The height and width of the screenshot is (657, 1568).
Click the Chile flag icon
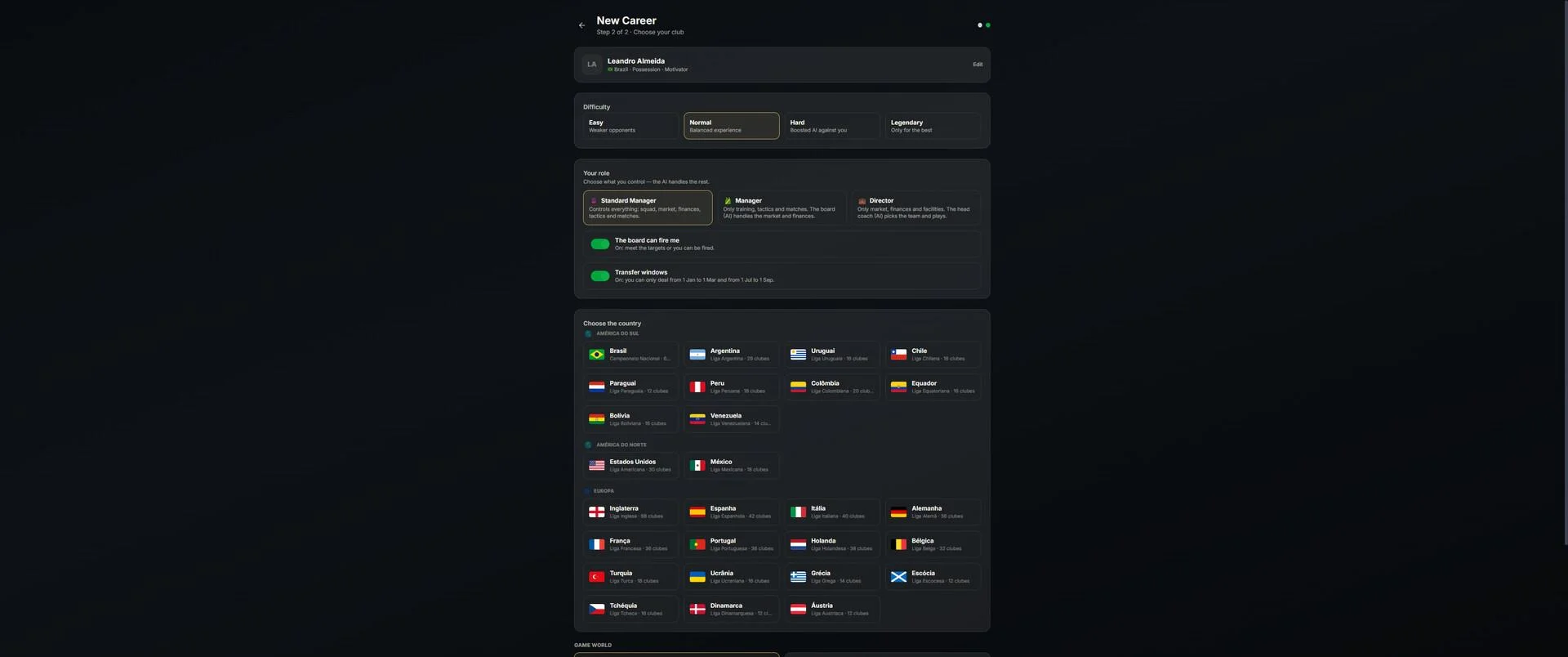pos(898,355)
